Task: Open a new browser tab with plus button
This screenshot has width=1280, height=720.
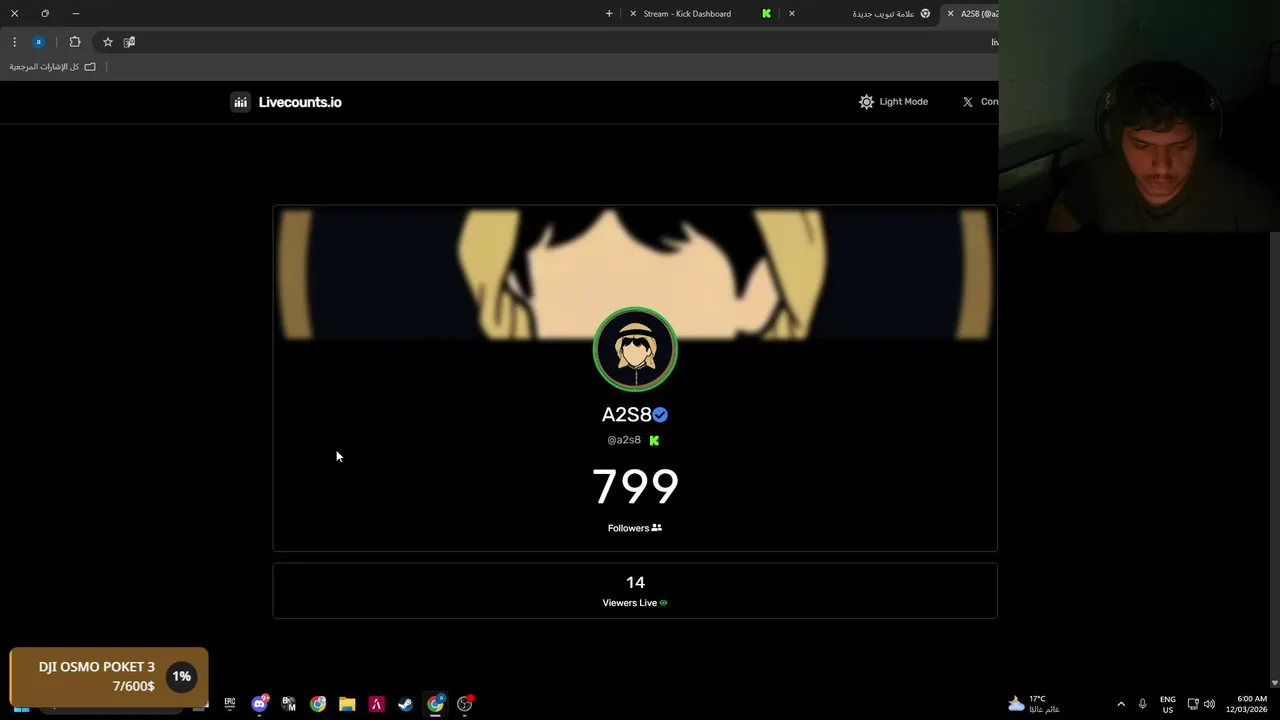Action: click(609, 14)
